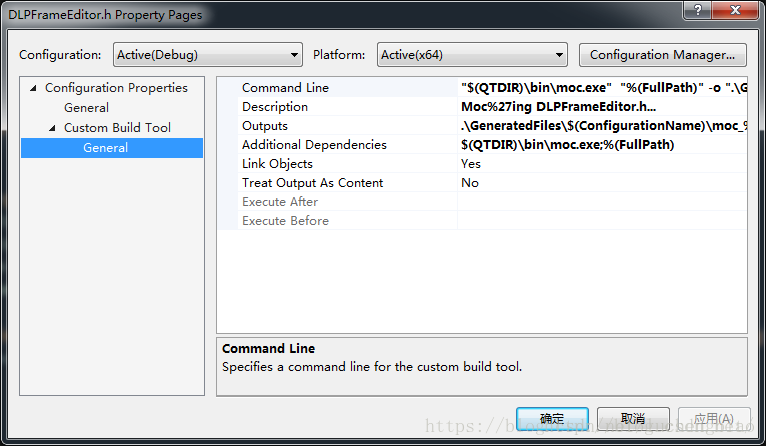Select the Outputs property label
This screenshot has width=766, height=446.
point(265,126)
